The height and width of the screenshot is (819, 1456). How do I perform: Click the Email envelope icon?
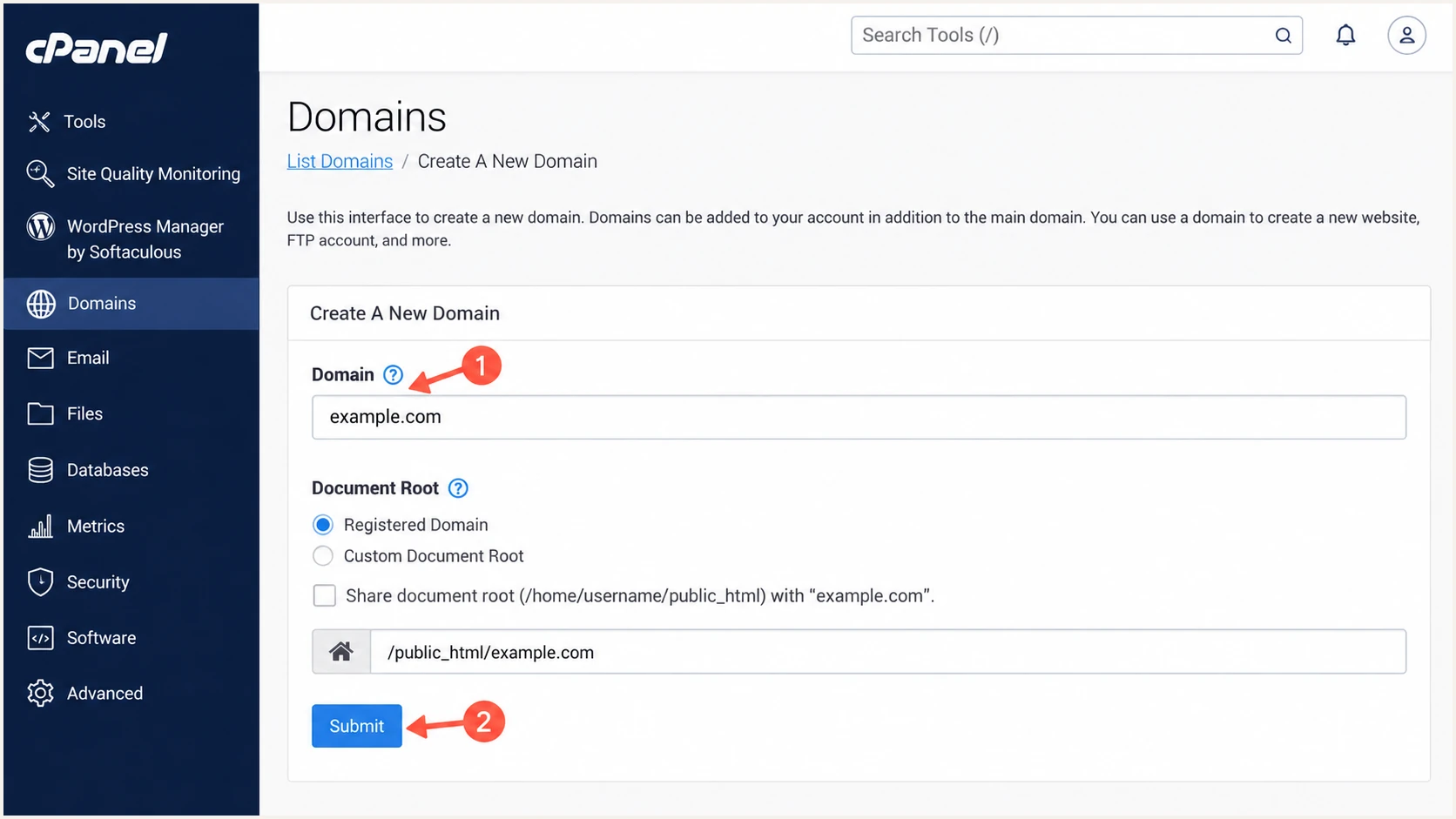(x=40, y=358)
